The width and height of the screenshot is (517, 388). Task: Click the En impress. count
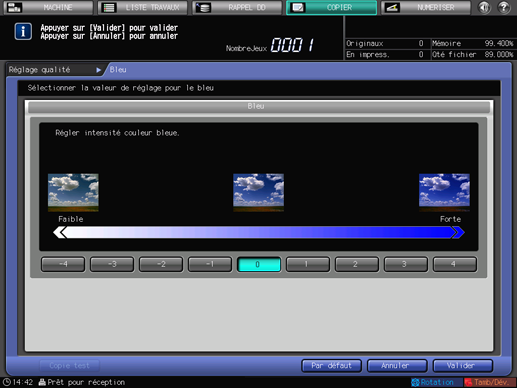click(x=421, y=54)
